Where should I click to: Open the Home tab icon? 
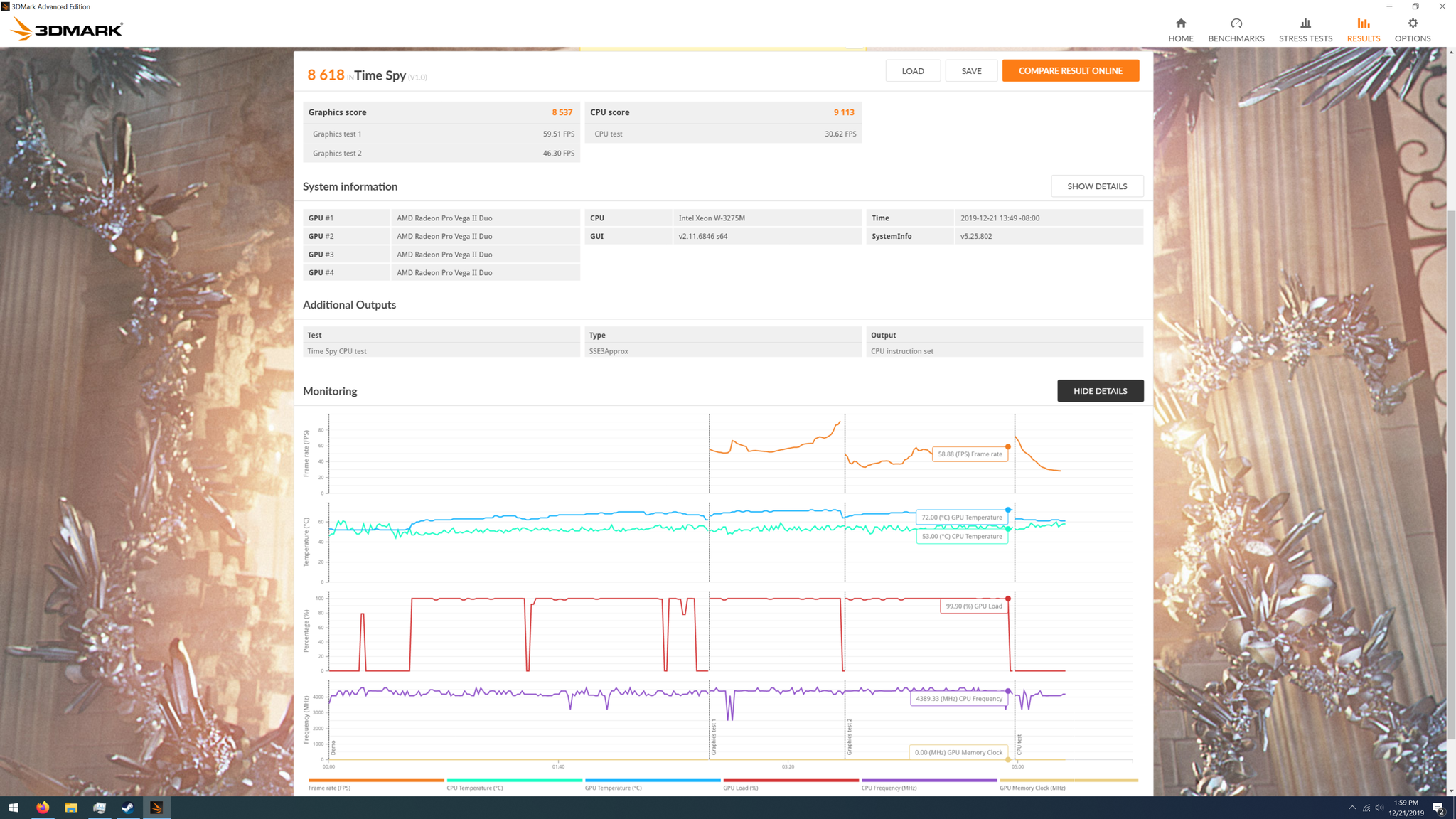1181,30
